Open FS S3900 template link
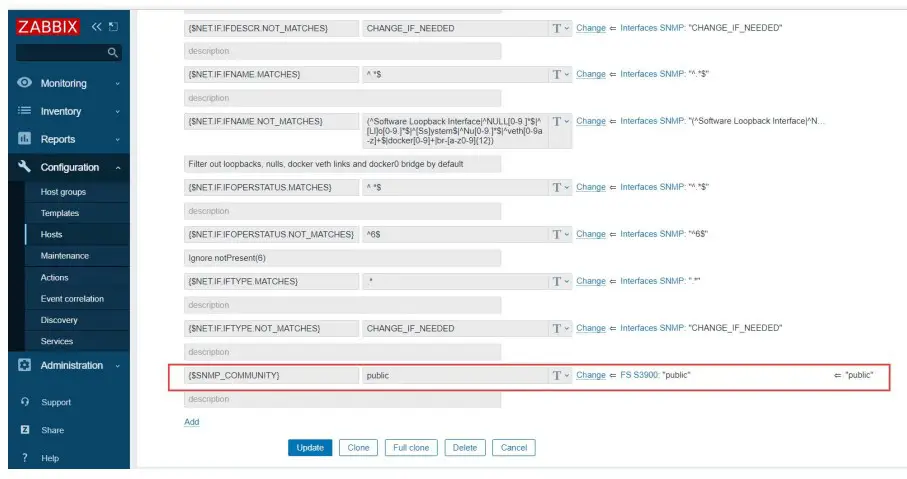This screenshot has width=907, height=479. (x=639, y=375)
